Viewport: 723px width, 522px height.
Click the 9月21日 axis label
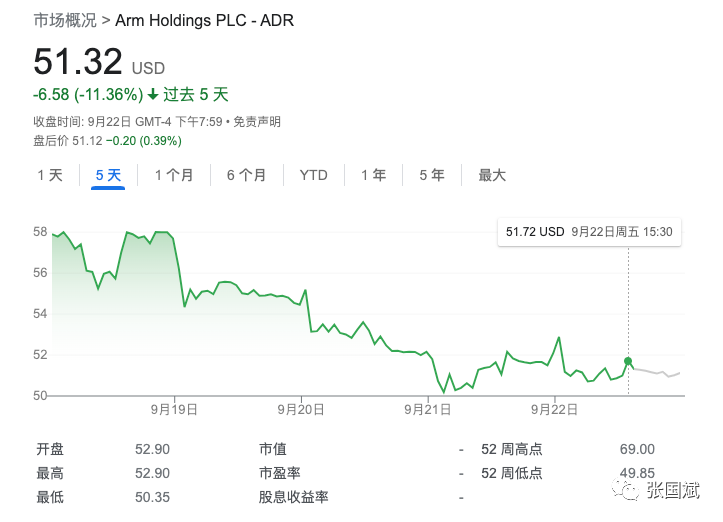tap(428, 409)
